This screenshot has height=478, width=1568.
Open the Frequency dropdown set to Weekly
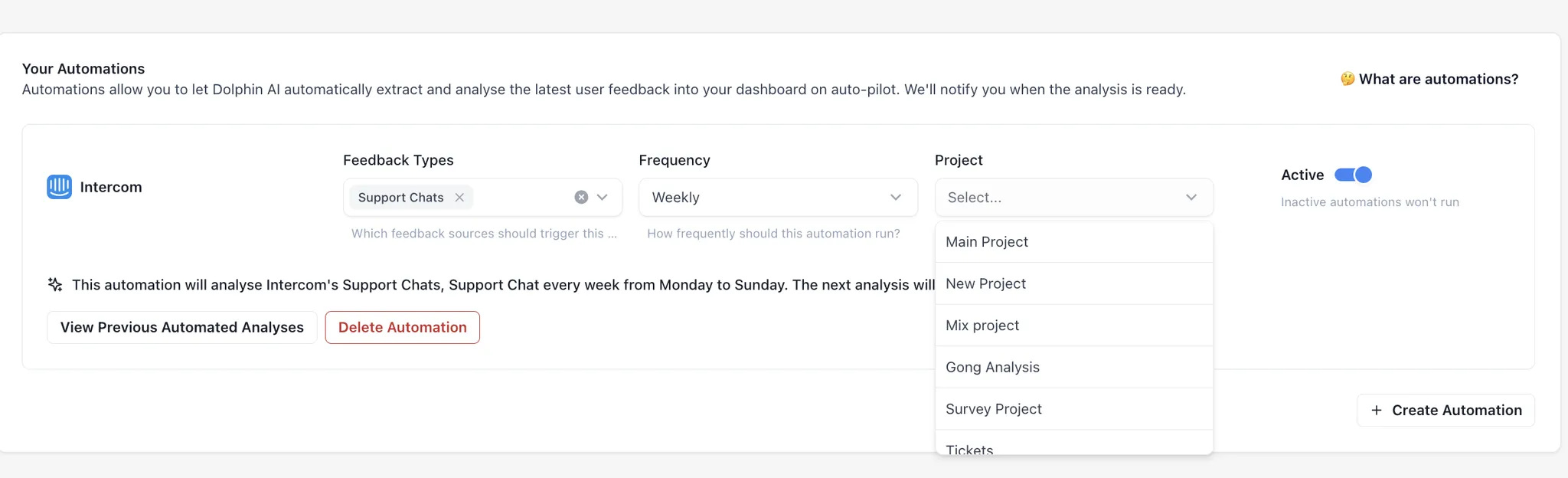point(777,198)
